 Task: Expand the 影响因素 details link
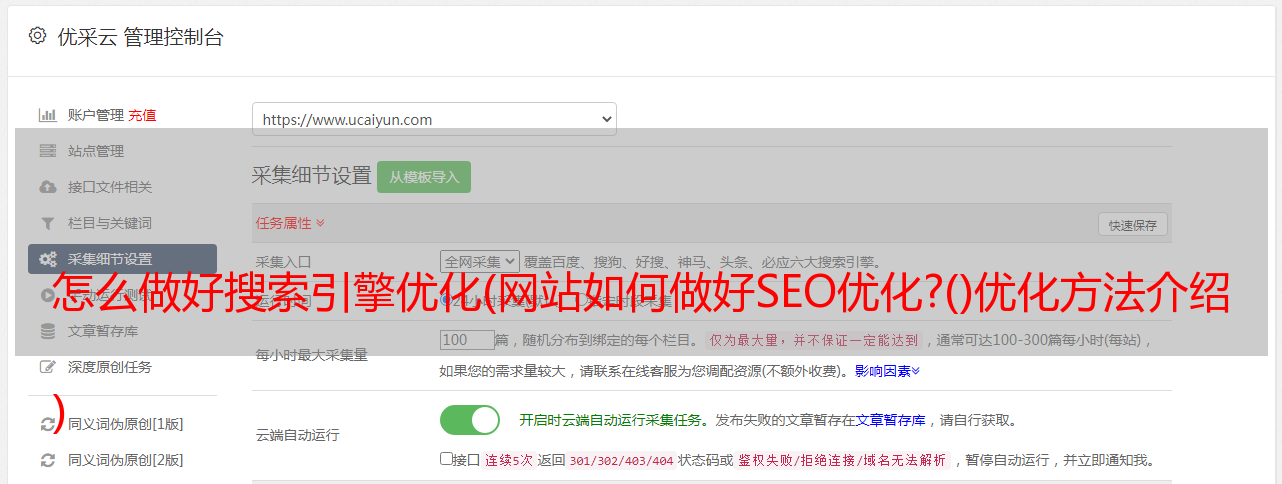coord(887,371)
